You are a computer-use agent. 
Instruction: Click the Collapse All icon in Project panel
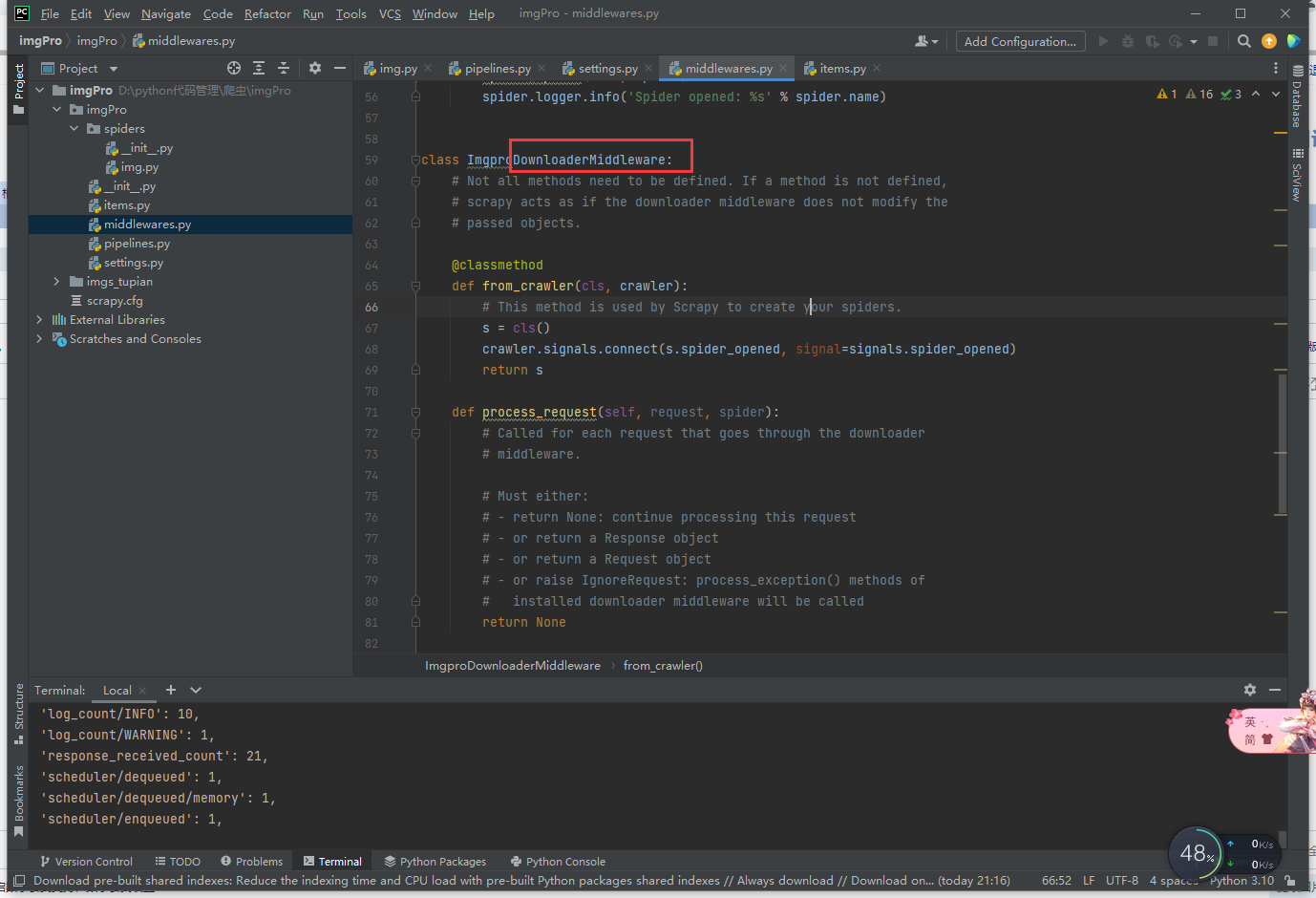coord(283,68)
